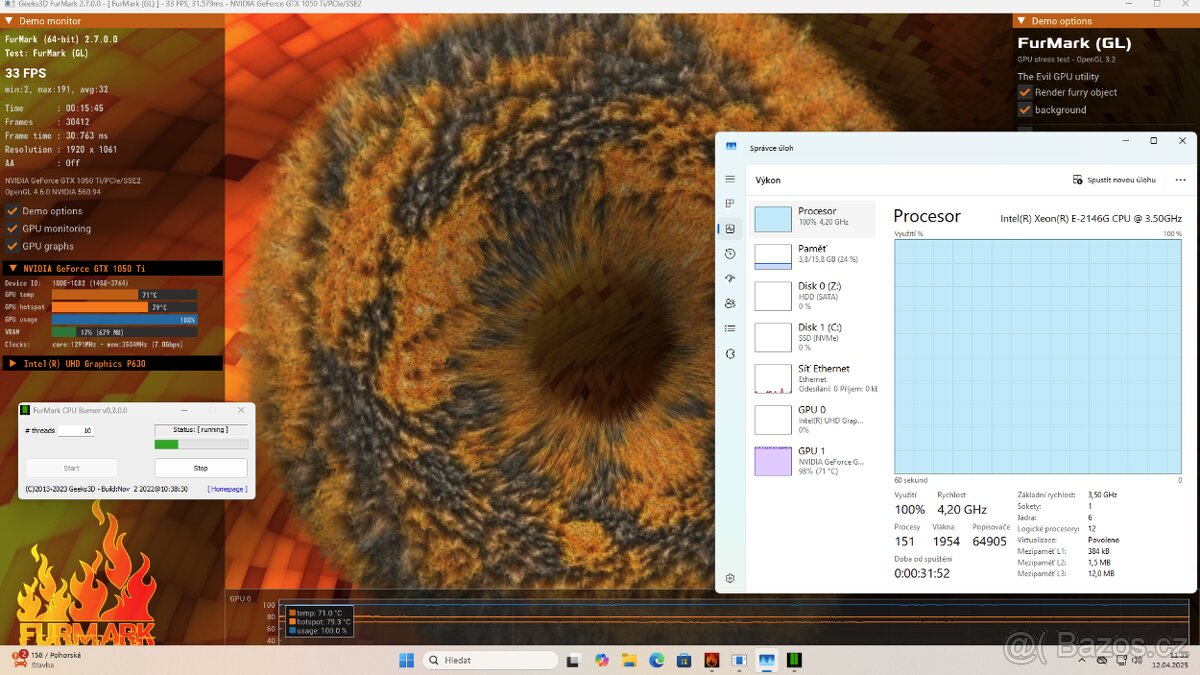1200x675 pixels.
Task: Click the "Výkon" page heading in Task Manager
Action: pyautogui.click(x=768, y=180)
